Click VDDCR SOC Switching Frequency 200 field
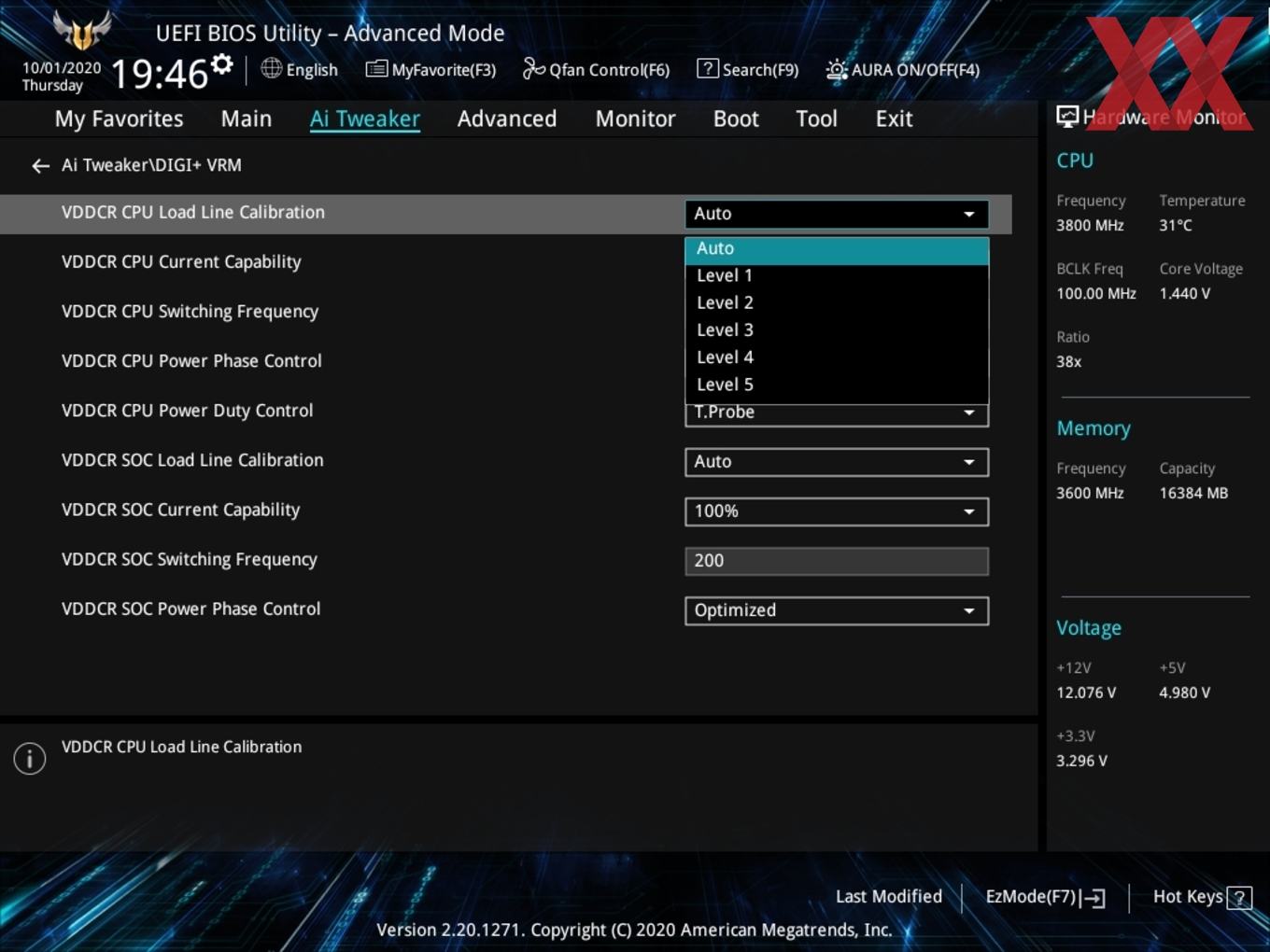Screen dimensions: 1270x952 click(x=837, y=561)
